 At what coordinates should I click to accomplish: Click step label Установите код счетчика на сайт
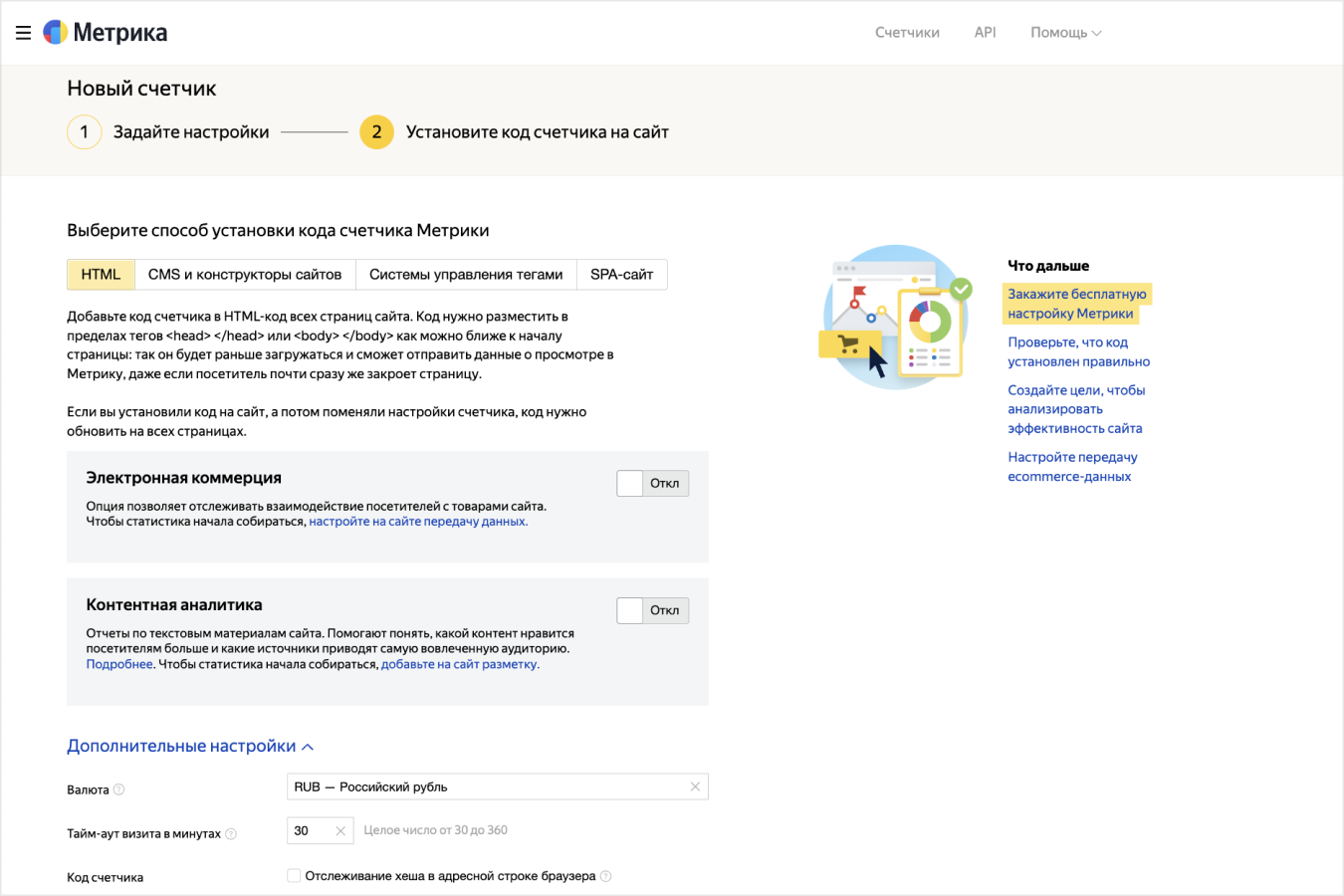click(x=538, y=132)
